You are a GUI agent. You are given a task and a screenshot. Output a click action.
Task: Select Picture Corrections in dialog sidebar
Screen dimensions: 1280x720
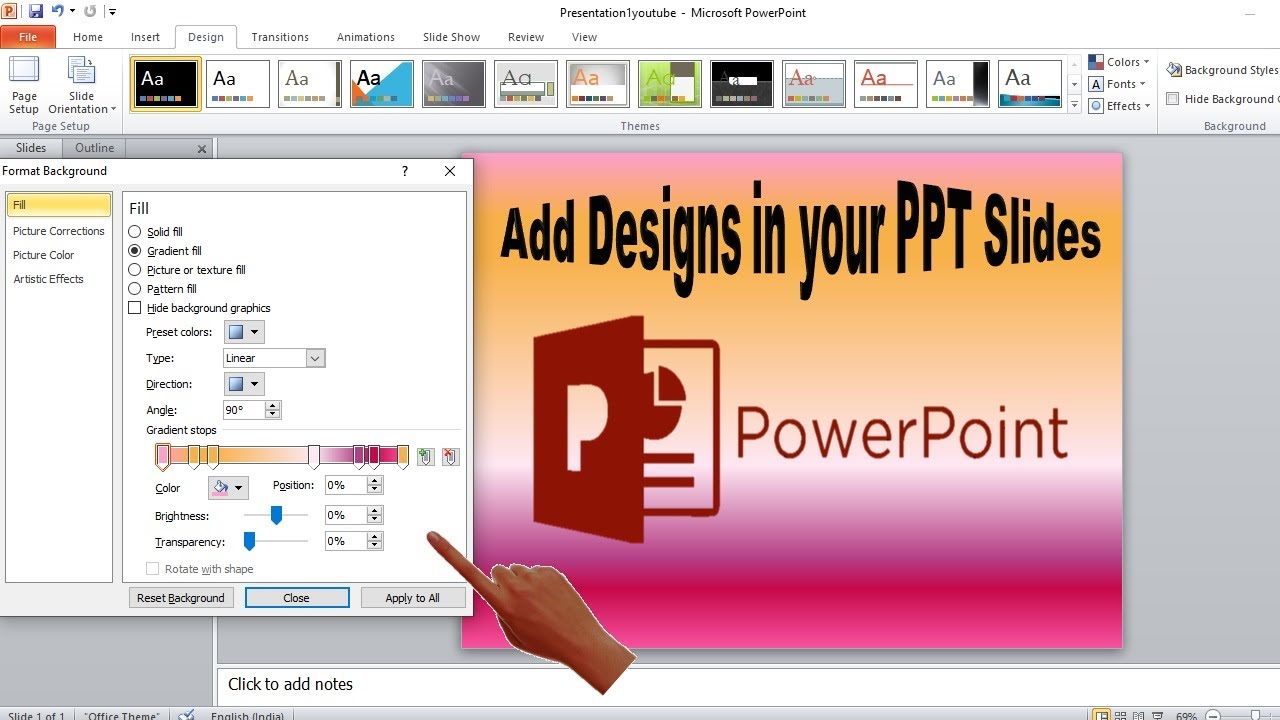point(59,231)
